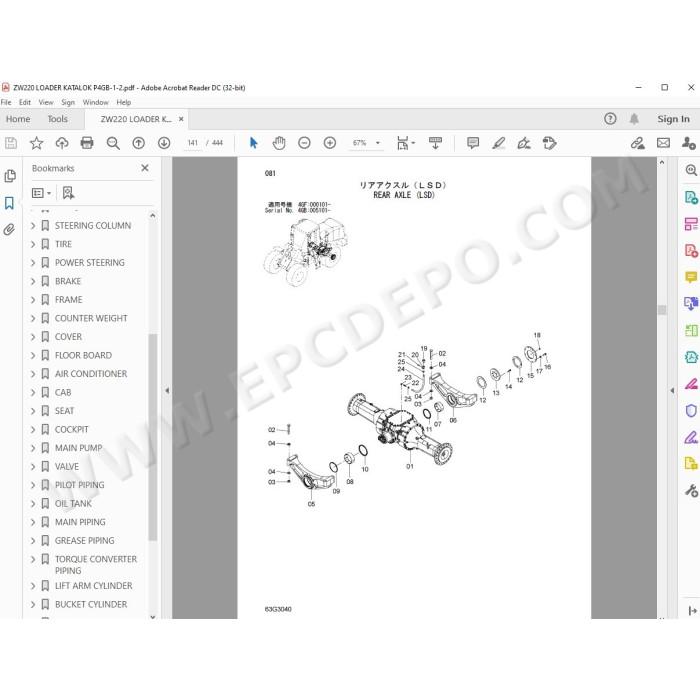Open the Window menu
The height and width of the screenshot is (700, 700).
coord(95,102)
